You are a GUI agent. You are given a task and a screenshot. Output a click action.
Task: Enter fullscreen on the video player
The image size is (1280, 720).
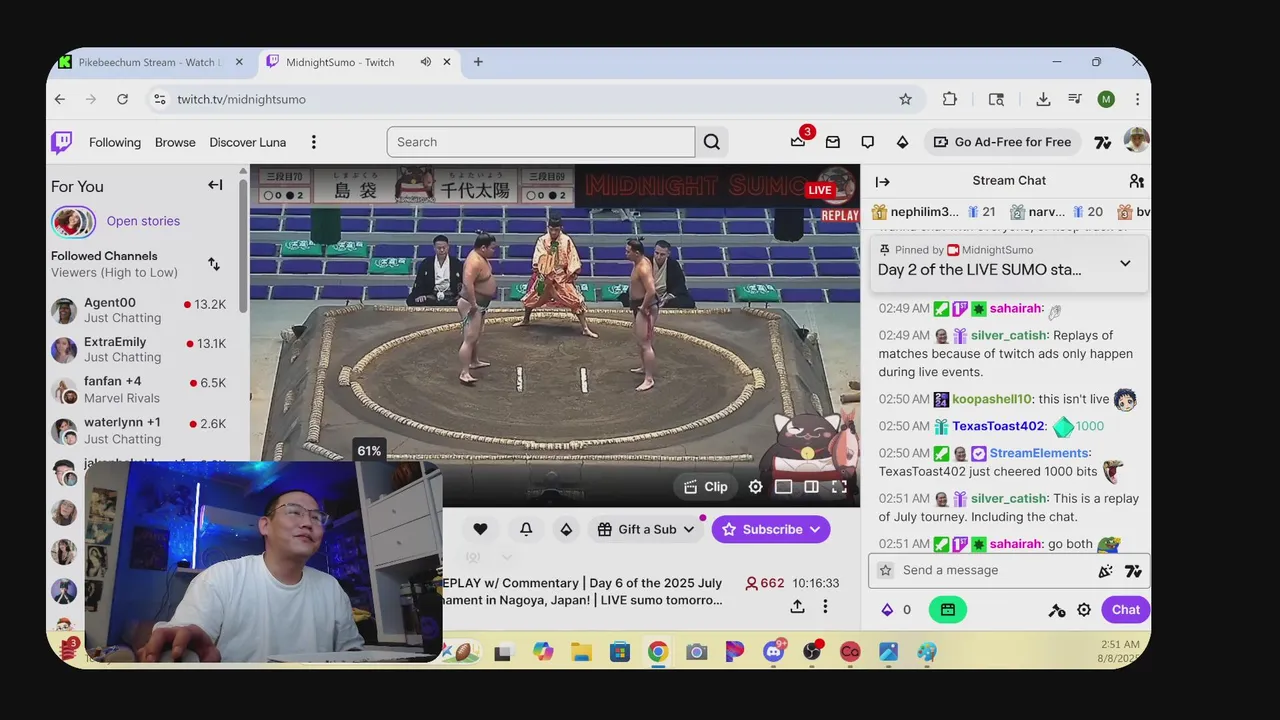click(x=839, y=487)
